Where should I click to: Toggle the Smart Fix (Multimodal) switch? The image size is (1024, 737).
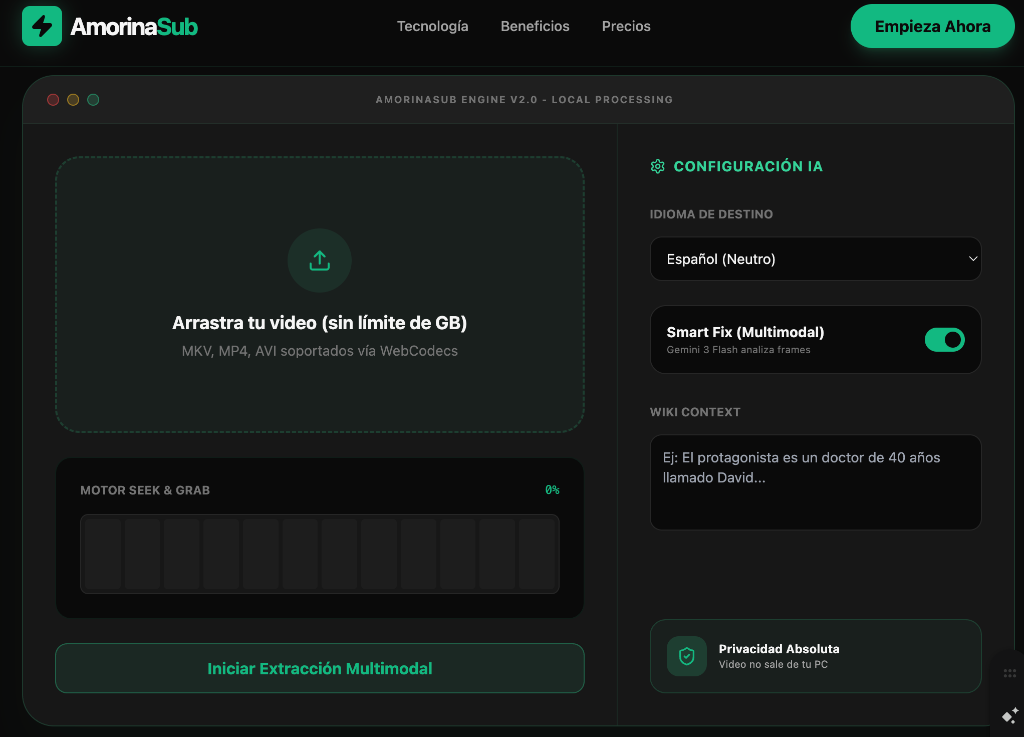click(x=944, y=339)
